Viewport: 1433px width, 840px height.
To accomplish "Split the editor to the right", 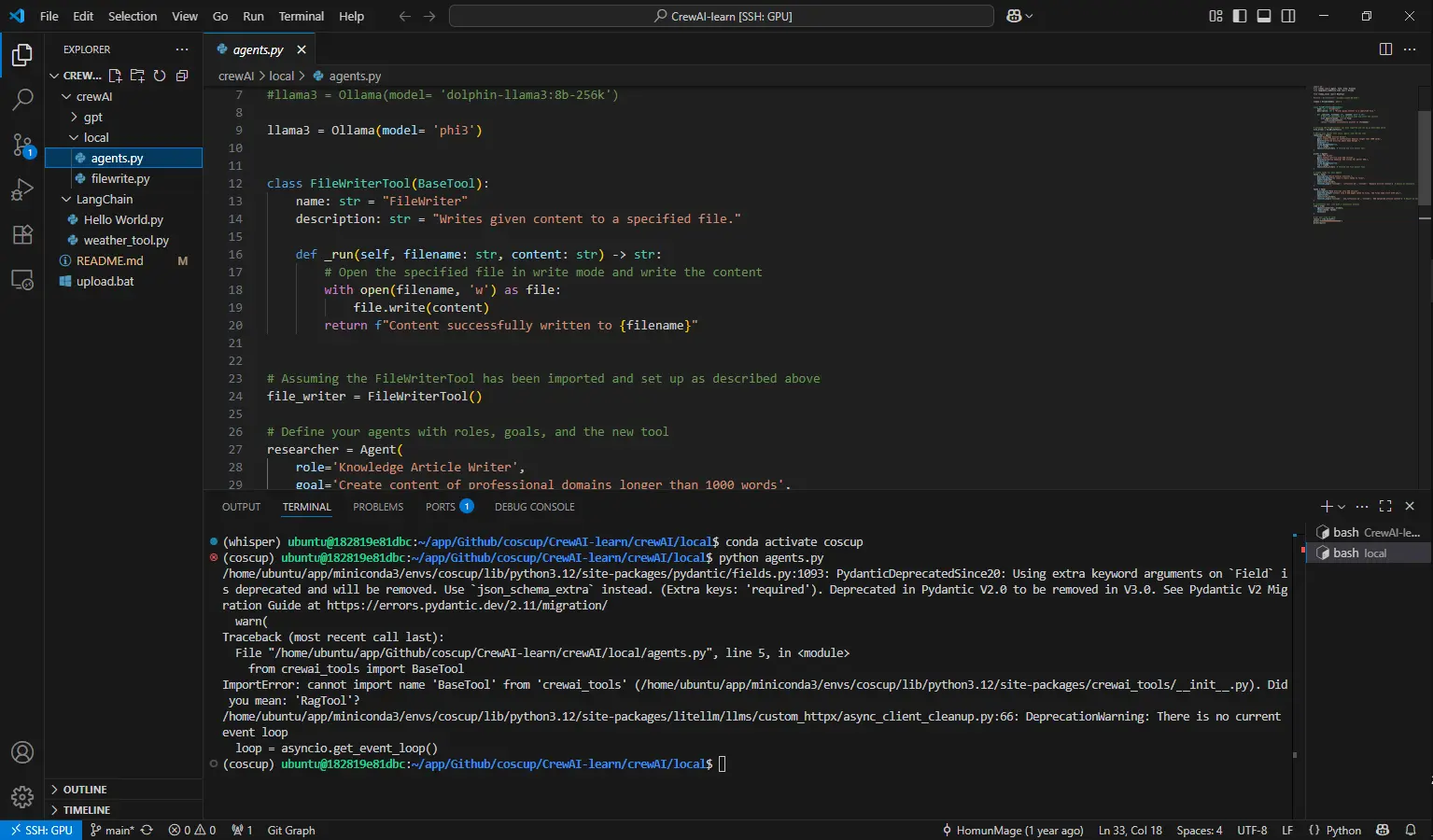I will click(x=1385, y=49).
